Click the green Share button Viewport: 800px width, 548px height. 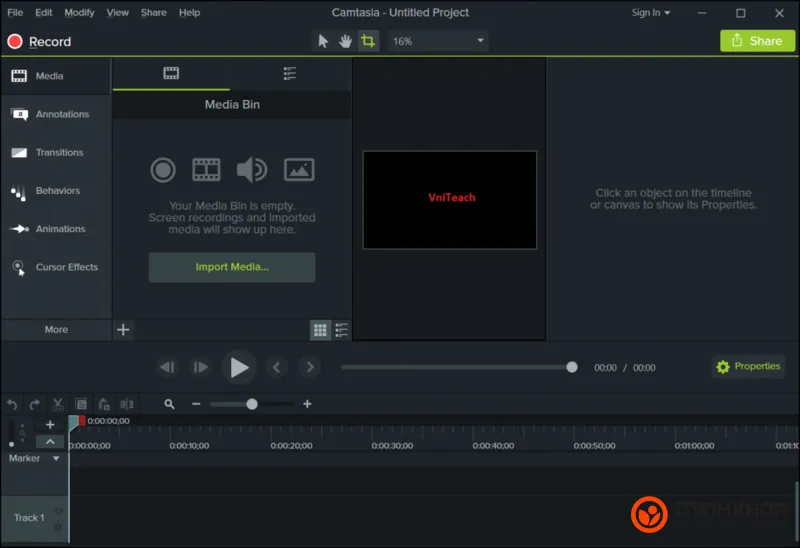757,41
